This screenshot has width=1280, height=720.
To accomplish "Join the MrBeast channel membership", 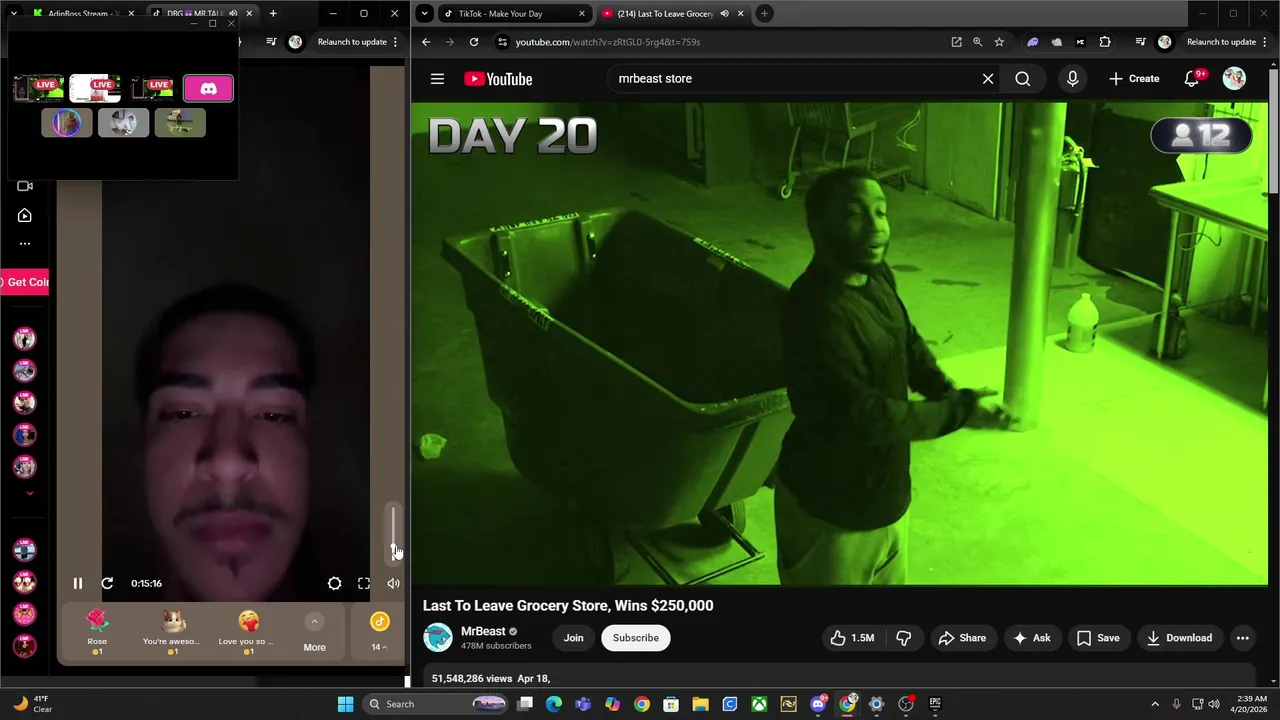I will coord(573,638).
